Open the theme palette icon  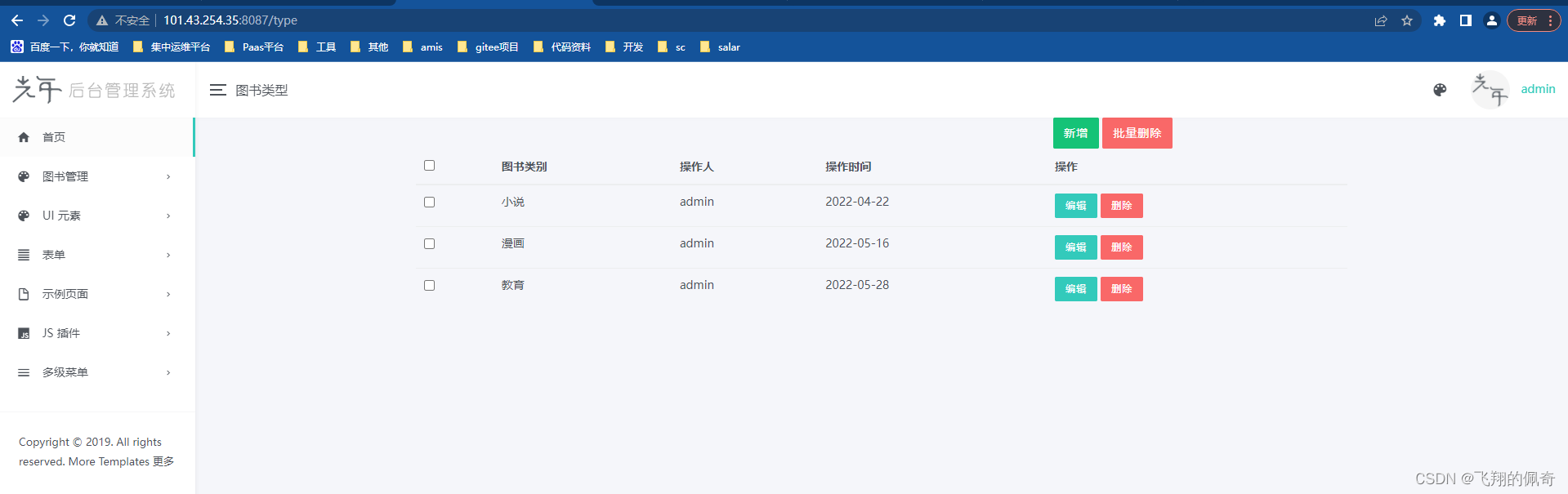coord(1440,90)
